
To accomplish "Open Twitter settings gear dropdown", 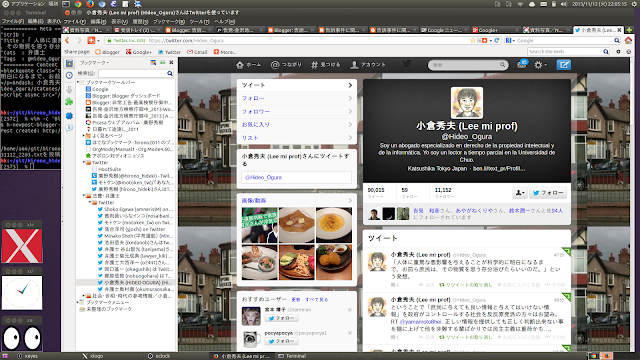I will pos(540,64).
